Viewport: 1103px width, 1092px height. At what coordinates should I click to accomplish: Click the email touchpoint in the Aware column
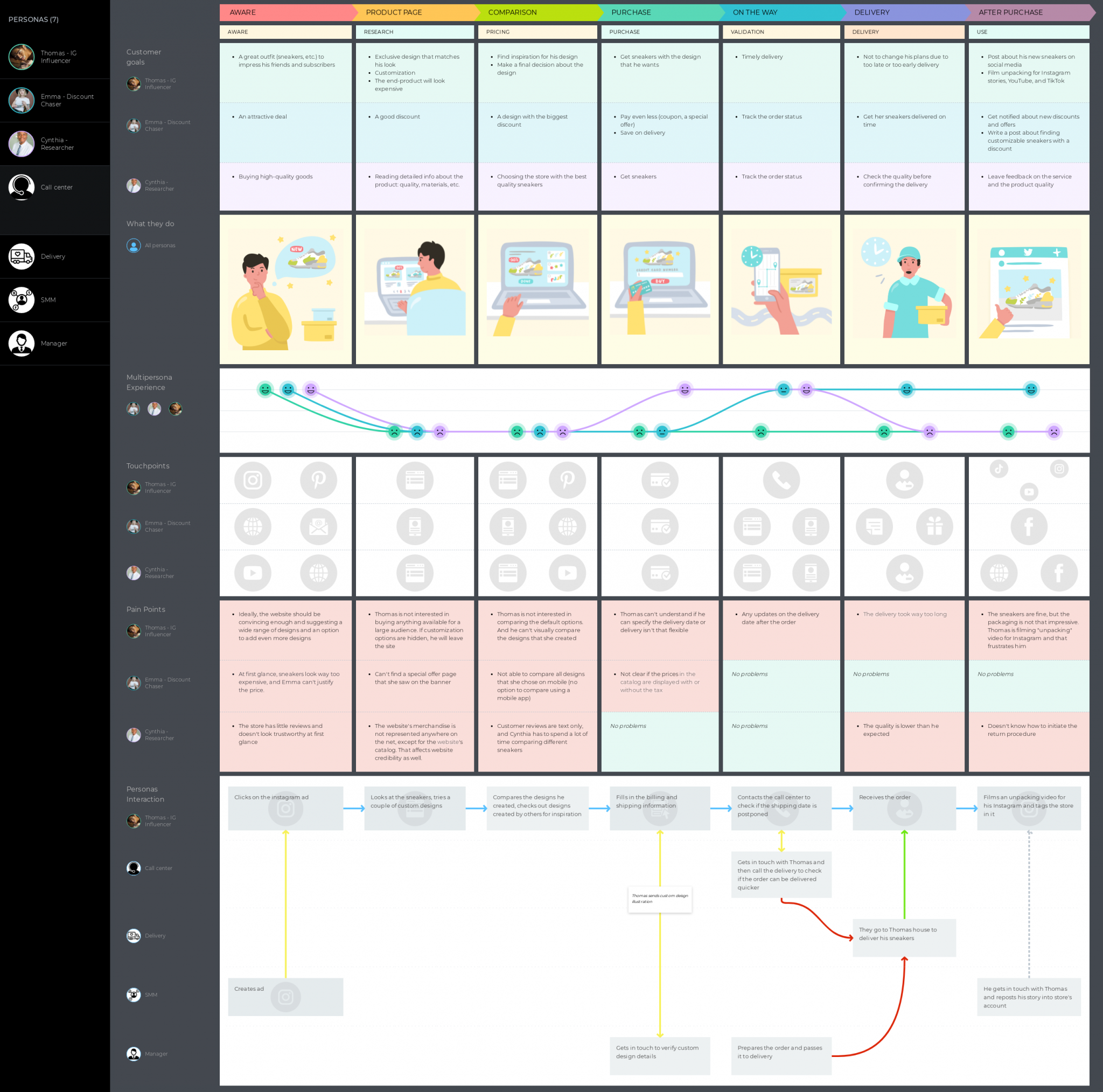(x=319, y=526)
